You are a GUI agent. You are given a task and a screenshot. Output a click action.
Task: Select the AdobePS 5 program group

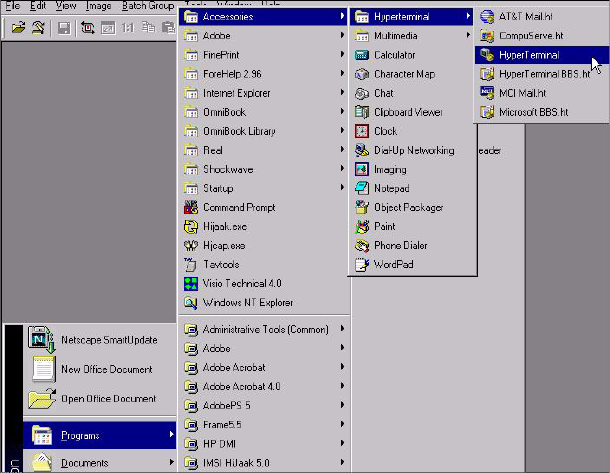tap(263, 405)
